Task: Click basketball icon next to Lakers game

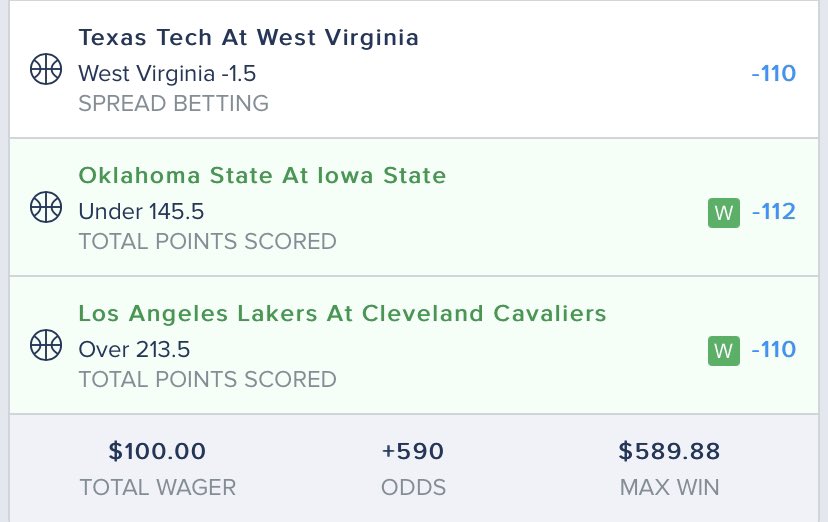Action: (x=46, y=345)
